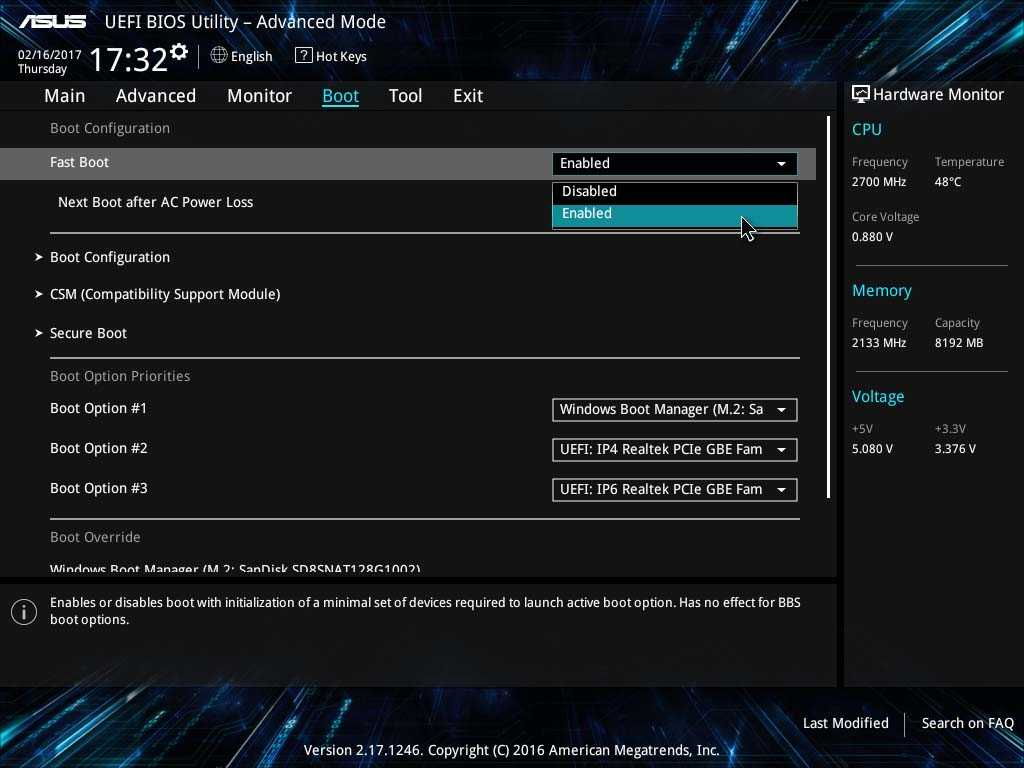Select Next Boot after AC Power Loss
Screen dimensions: 1024x768
(x=155, y=202)
